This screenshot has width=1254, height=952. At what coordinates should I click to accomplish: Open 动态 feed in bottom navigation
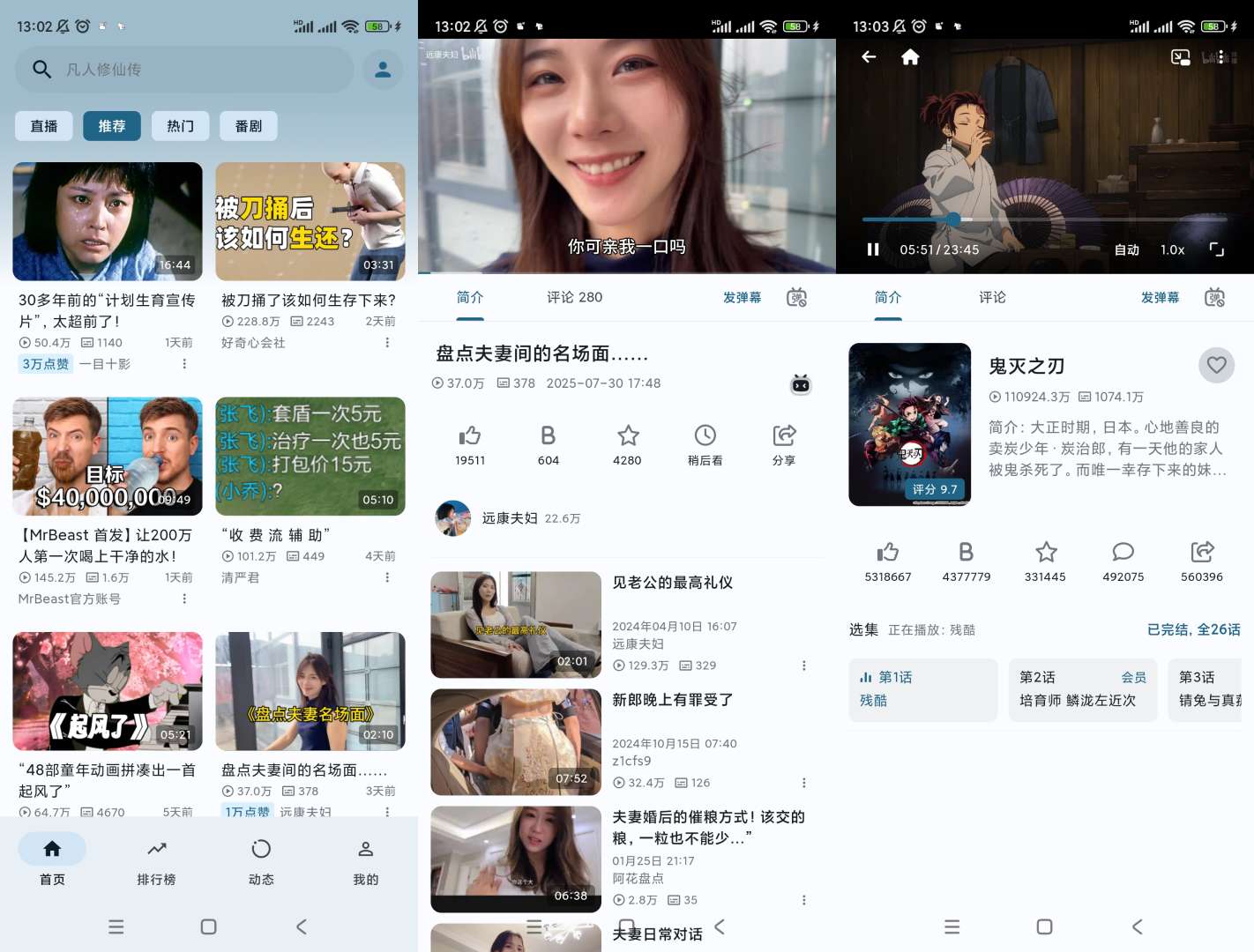tap(261, 860)
